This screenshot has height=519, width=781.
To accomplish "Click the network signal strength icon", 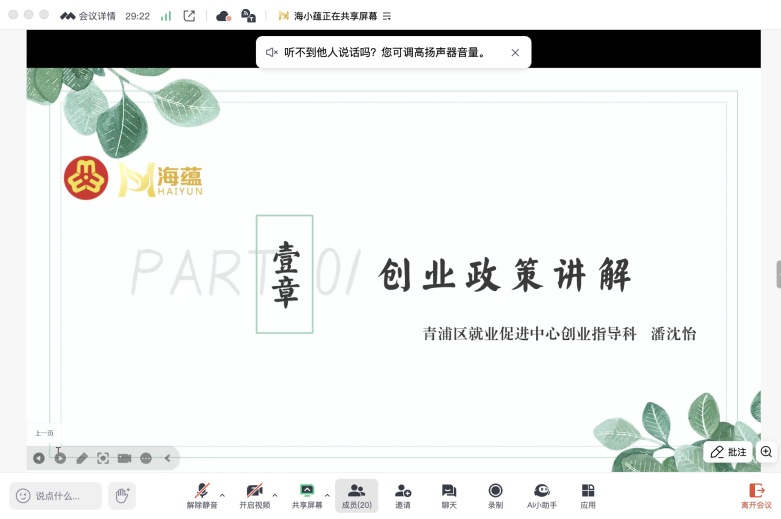I will [166, 15].
